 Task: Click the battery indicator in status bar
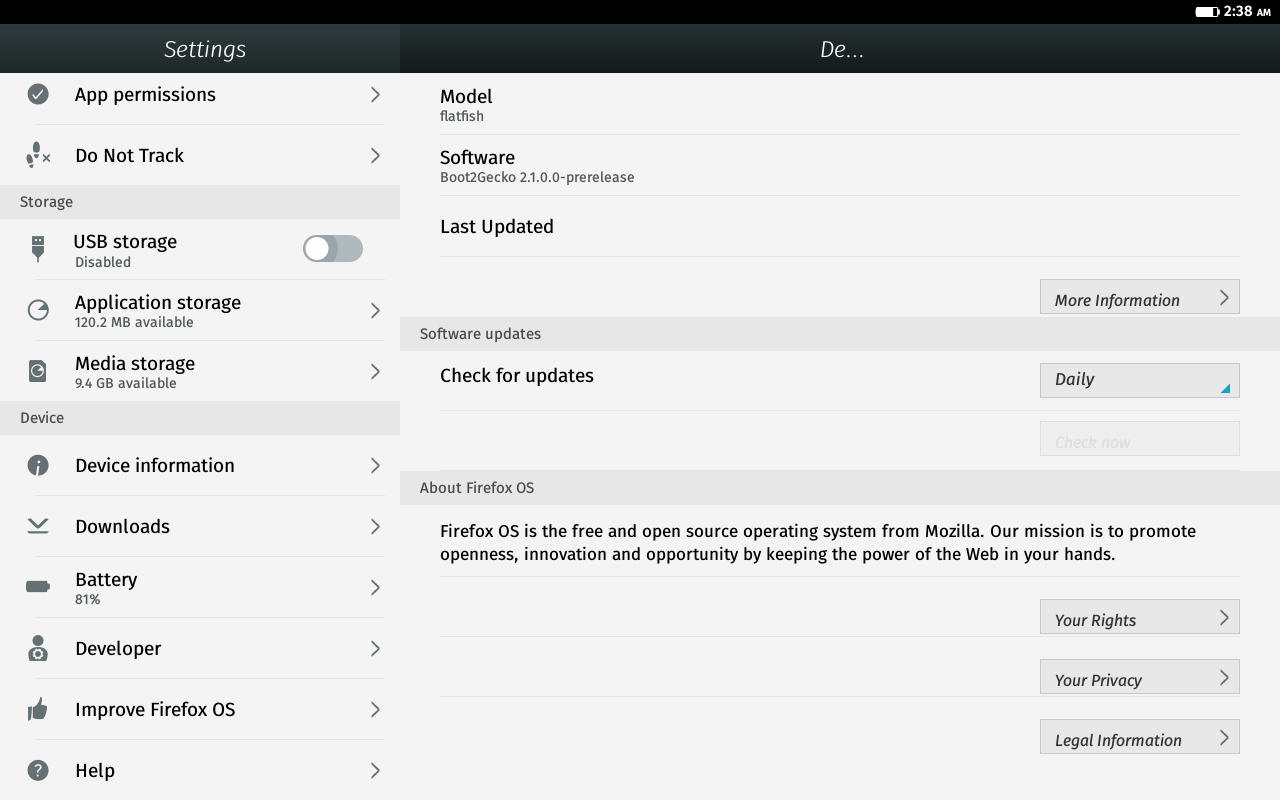pyautogui.click(x=1206, y=12)
